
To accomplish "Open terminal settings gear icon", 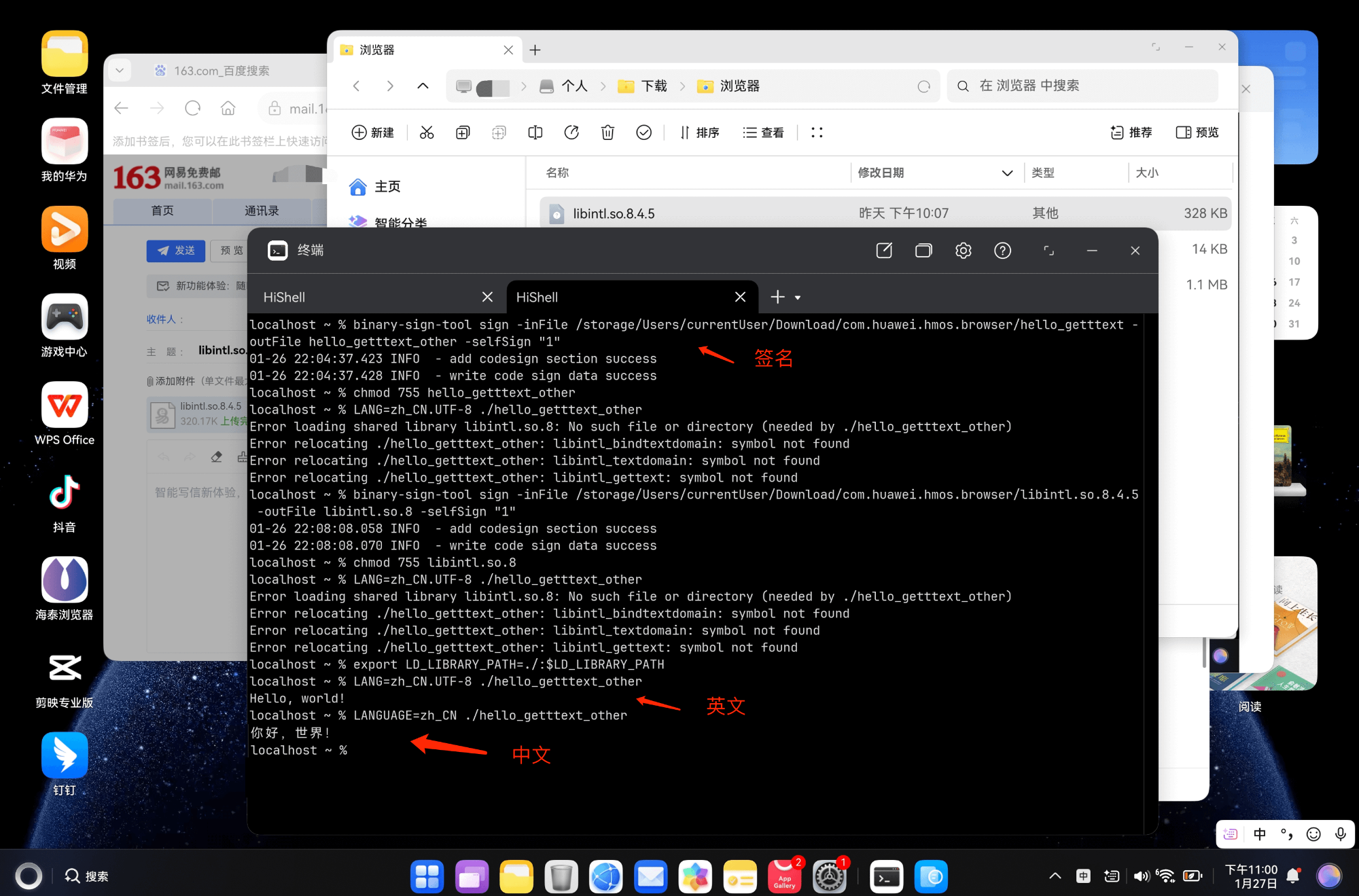I will (x=963, y=251).
